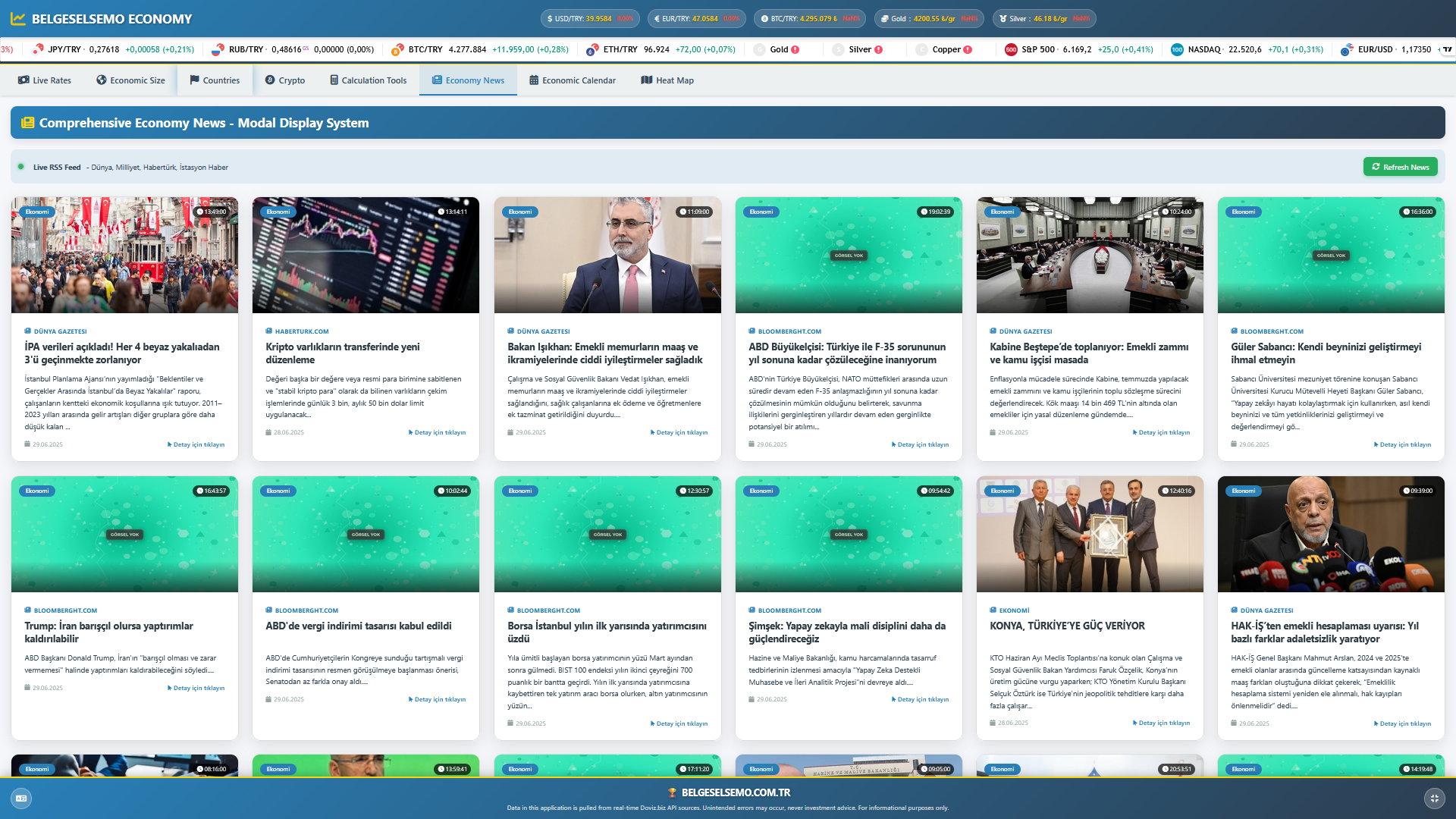Screen dimensions: 1456x819
Task: Click the TradingView logo at ticker end
Action: [1447, 49]
